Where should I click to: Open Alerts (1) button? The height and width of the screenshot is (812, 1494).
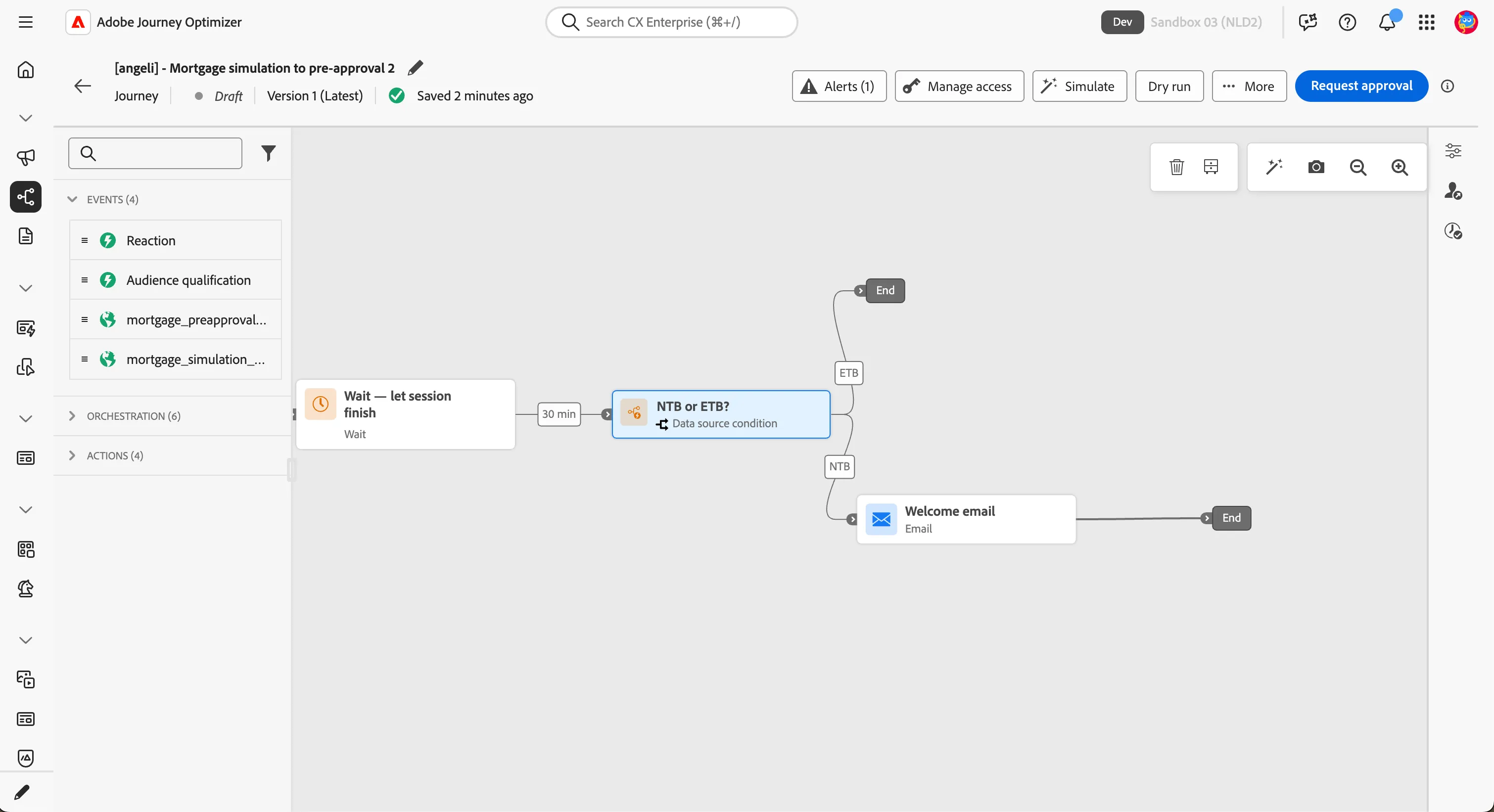(x=839, y=86)
